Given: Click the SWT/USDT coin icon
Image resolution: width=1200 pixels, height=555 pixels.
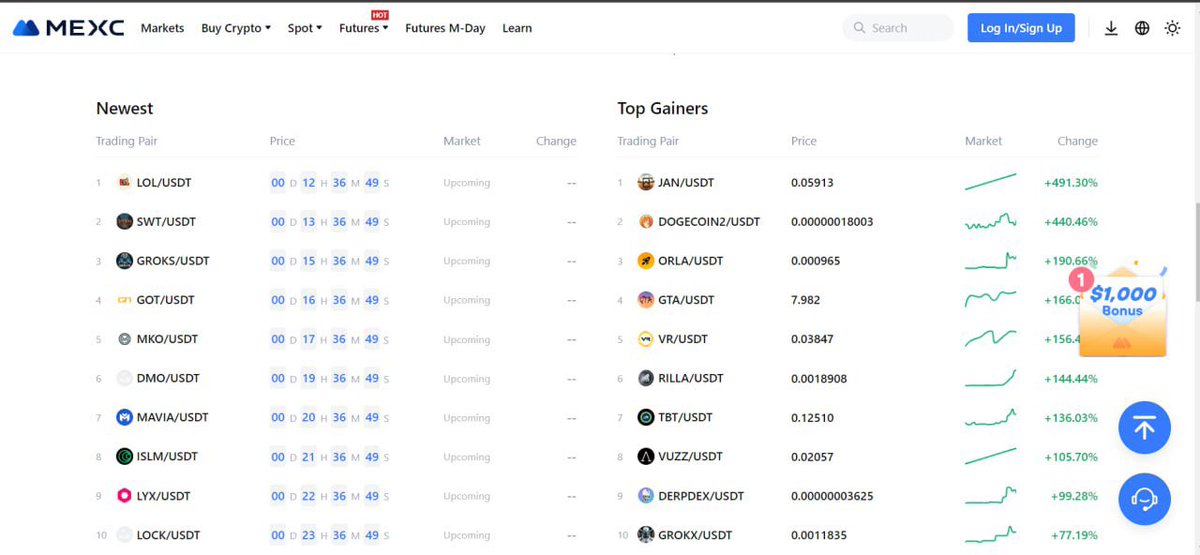Looking at the screenshot, I should (x=124, y=222).
